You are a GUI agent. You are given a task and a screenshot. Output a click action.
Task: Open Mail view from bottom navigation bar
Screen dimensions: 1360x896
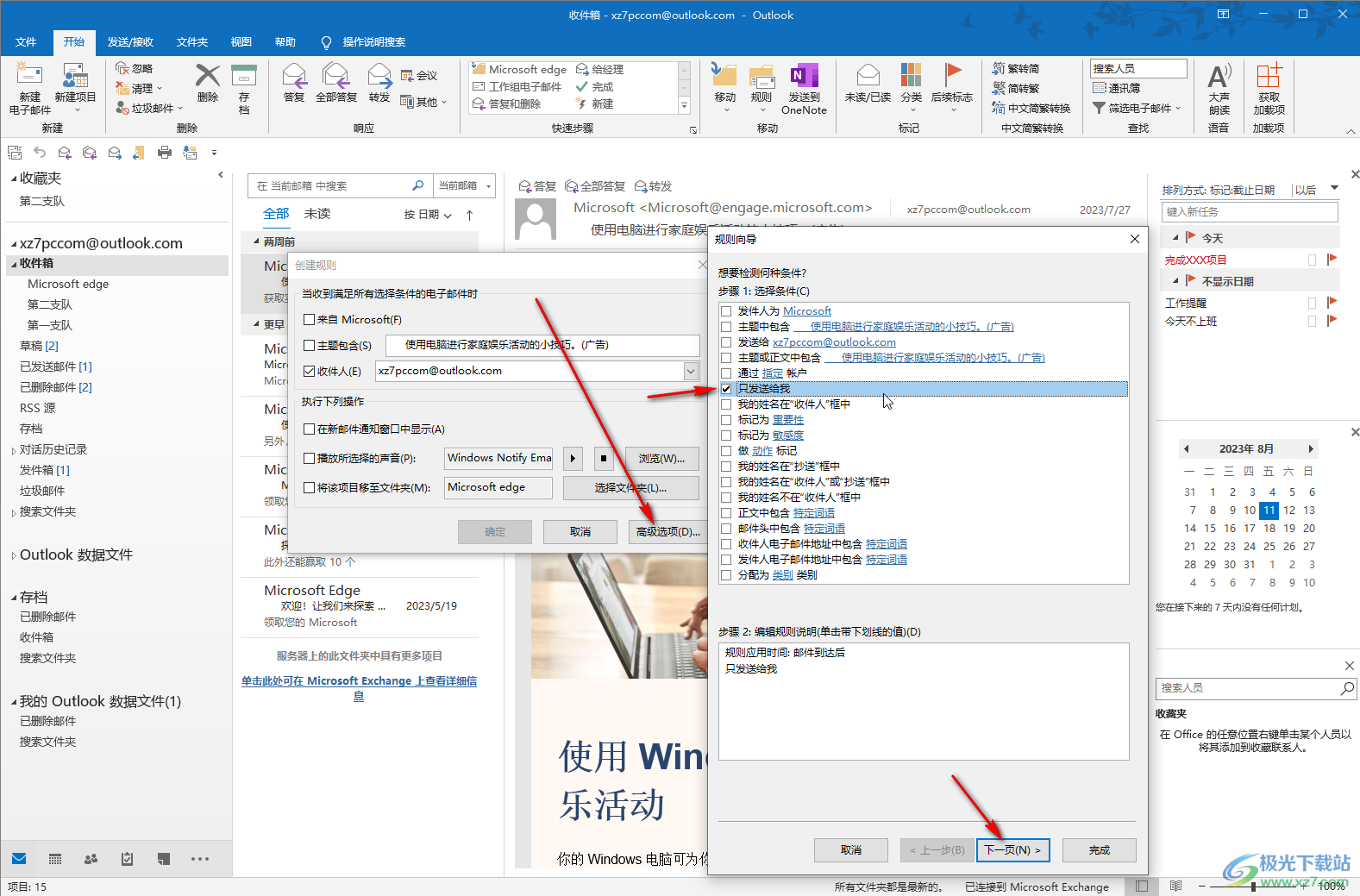[19, 859]
